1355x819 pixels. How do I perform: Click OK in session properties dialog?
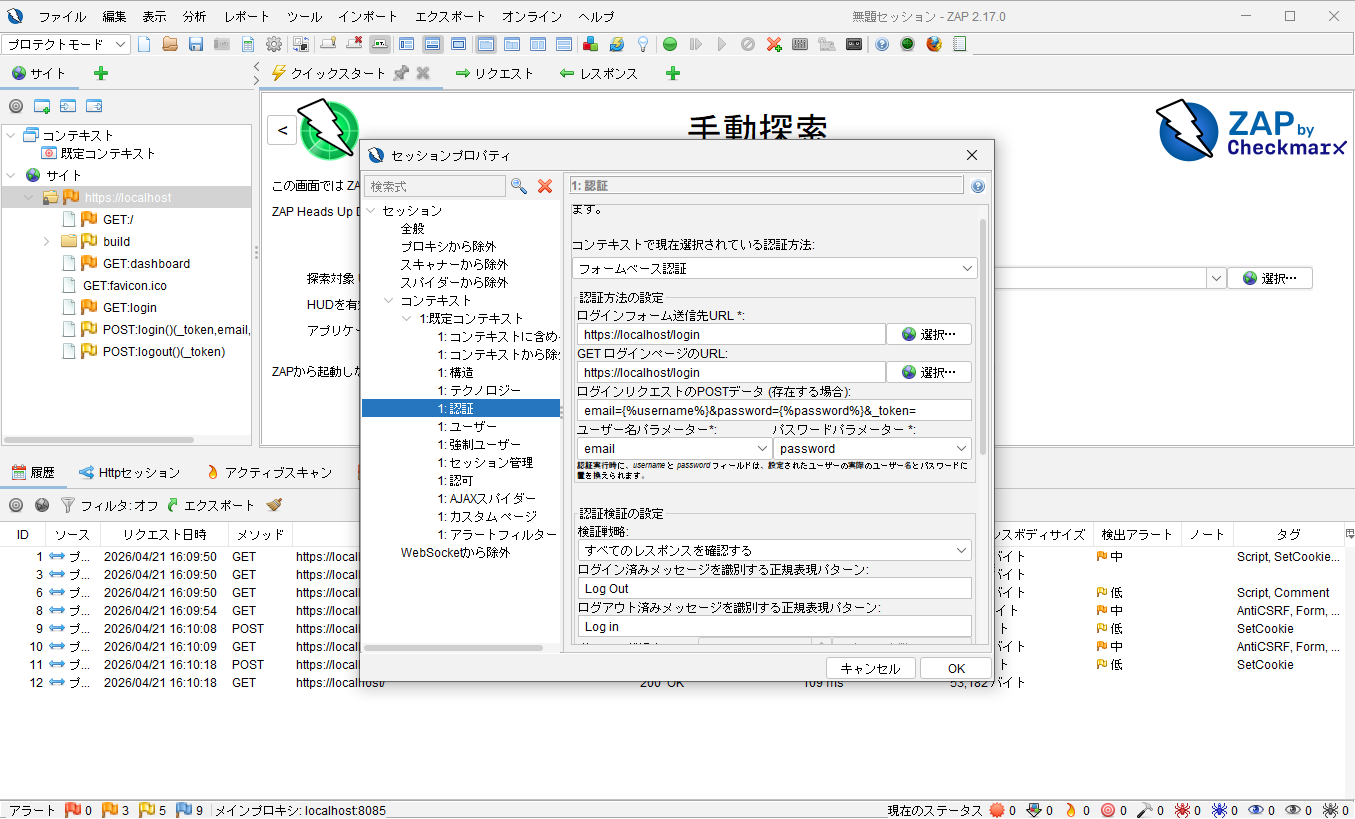click(x=956, y=668)
